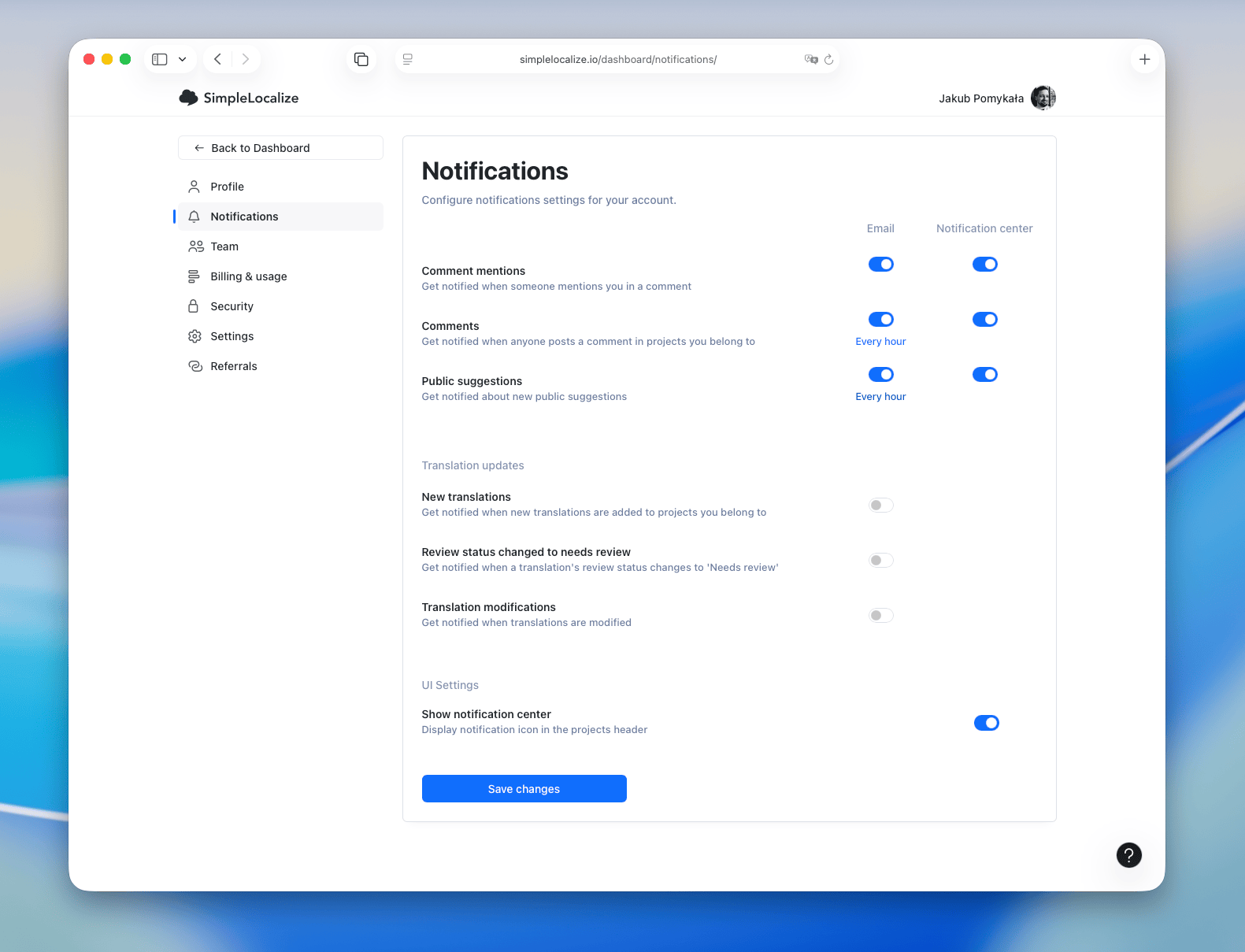This screenshot has width=1245, height=952.
Task: Open the browser tab overview icon
Action: [x=361, y=59]
